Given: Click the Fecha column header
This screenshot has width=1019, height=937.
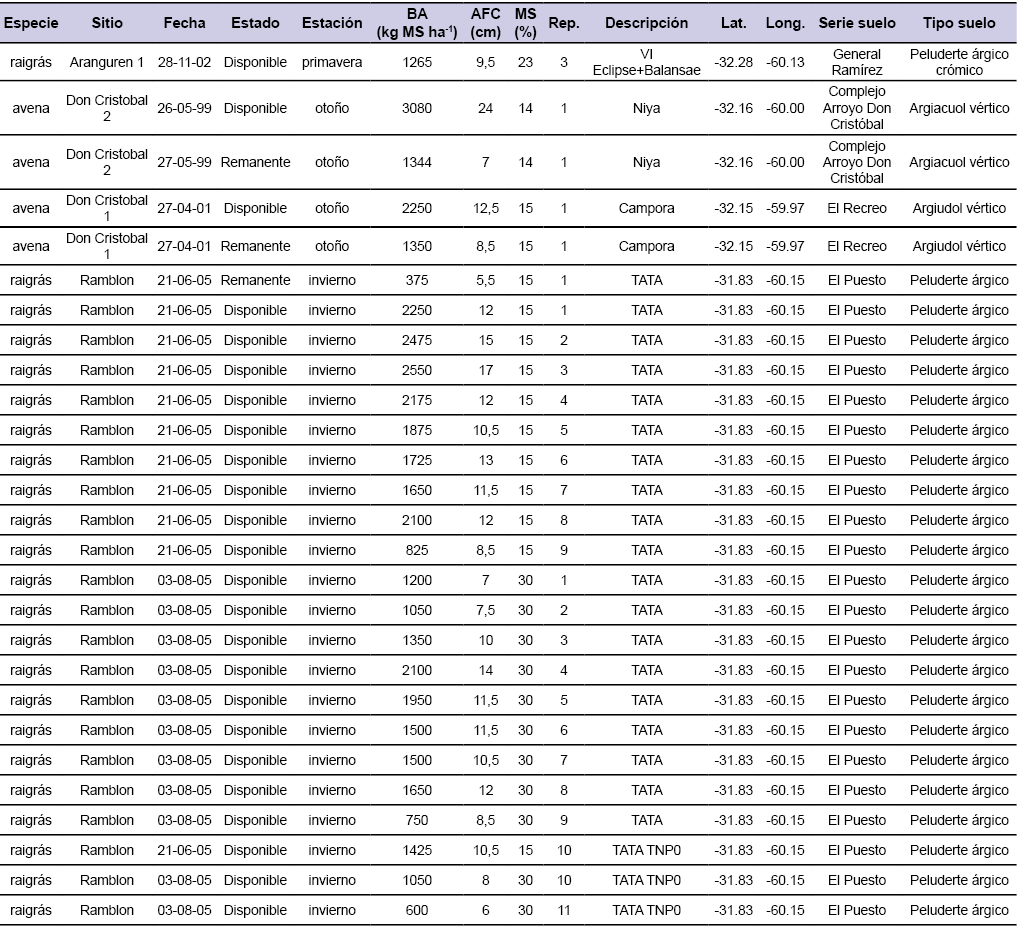Looking at the screenshot, I should click(x=184, y=23).
